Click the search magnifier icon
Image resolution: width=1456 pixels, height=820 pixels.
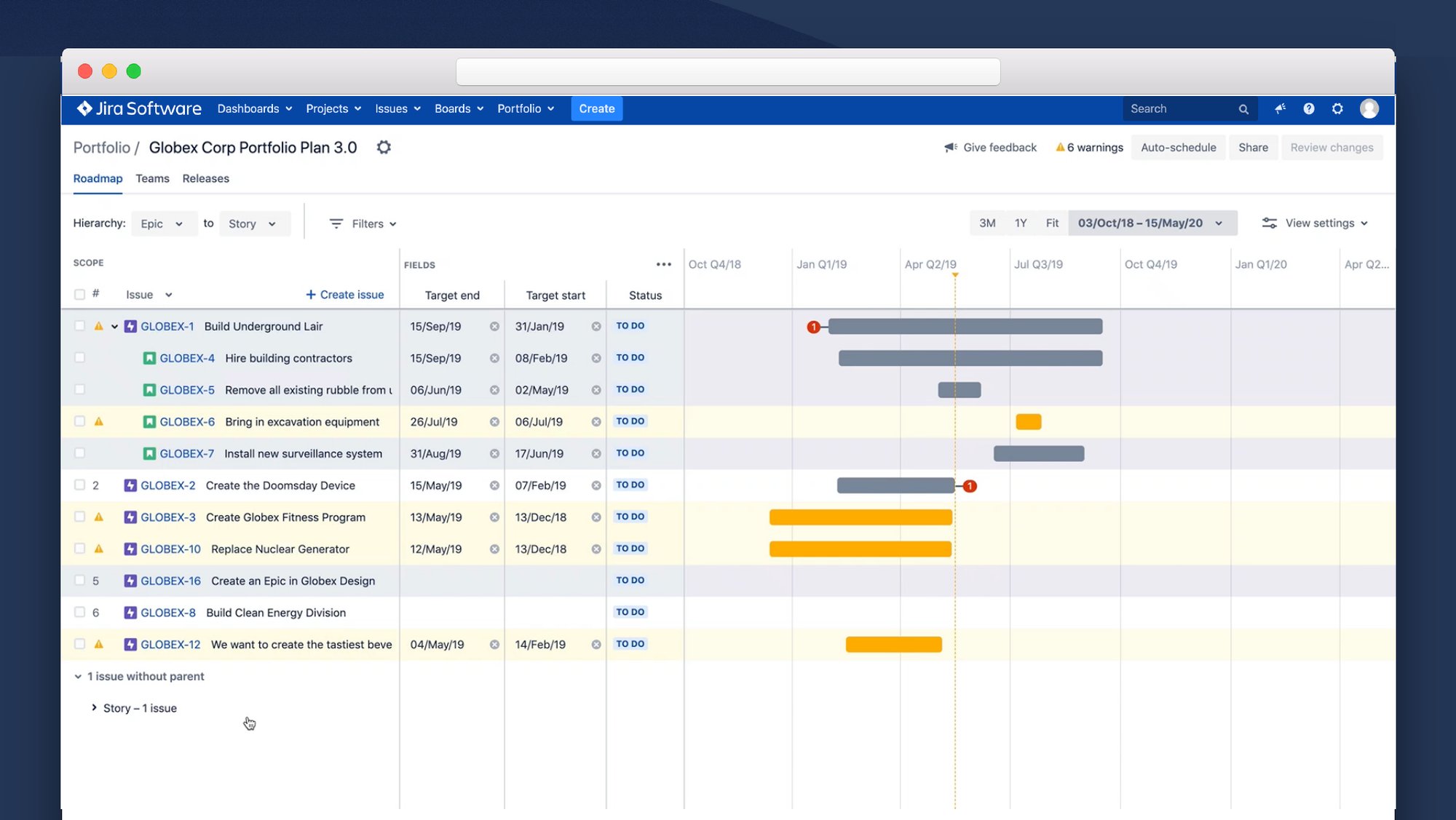click(1243, 109)
